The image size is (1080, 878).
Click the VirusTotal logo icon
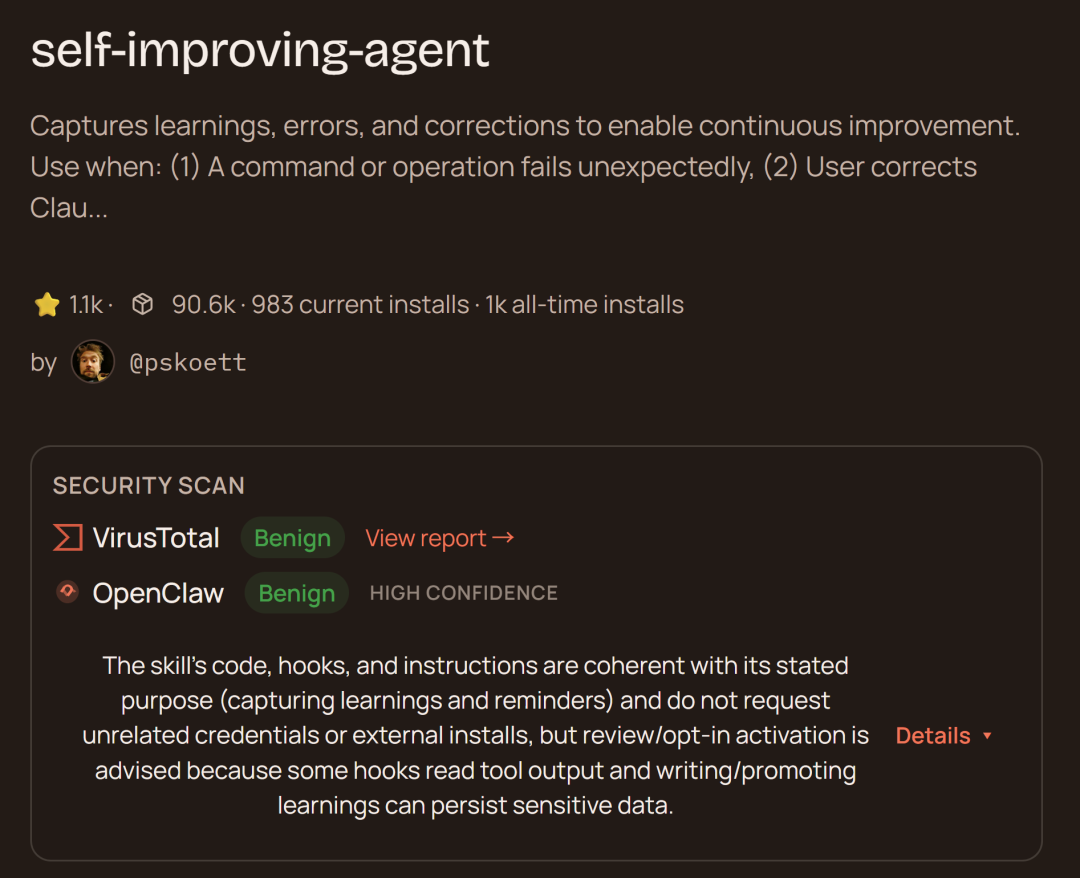tap(68, 538)
